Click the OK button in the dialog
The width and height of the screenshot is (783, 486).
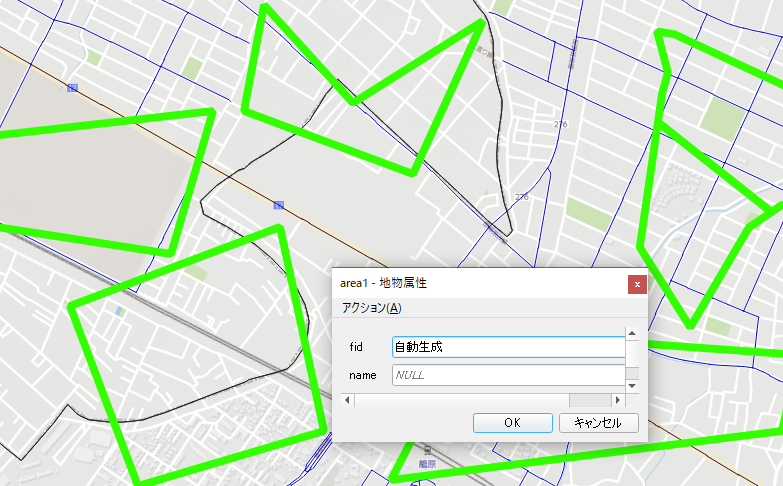[512, 422]
